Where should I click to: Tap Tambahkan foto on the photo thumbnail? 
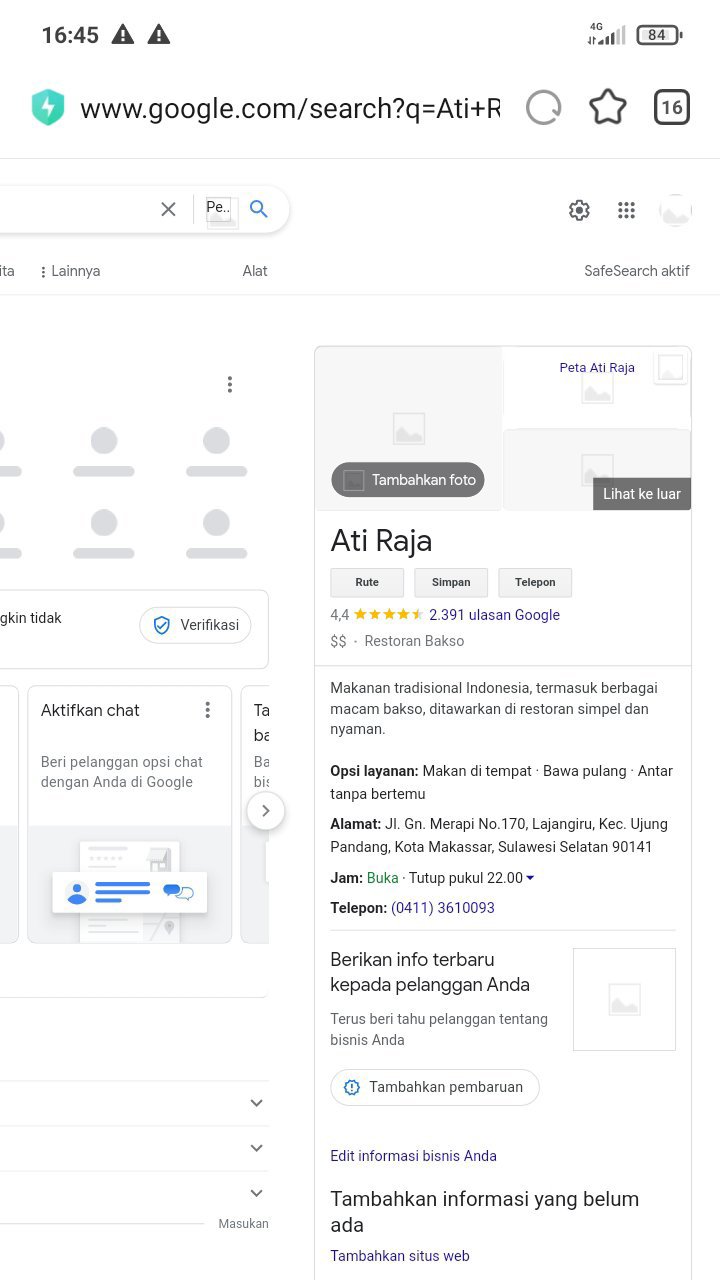pyautogui.click(x=408, y=480)
